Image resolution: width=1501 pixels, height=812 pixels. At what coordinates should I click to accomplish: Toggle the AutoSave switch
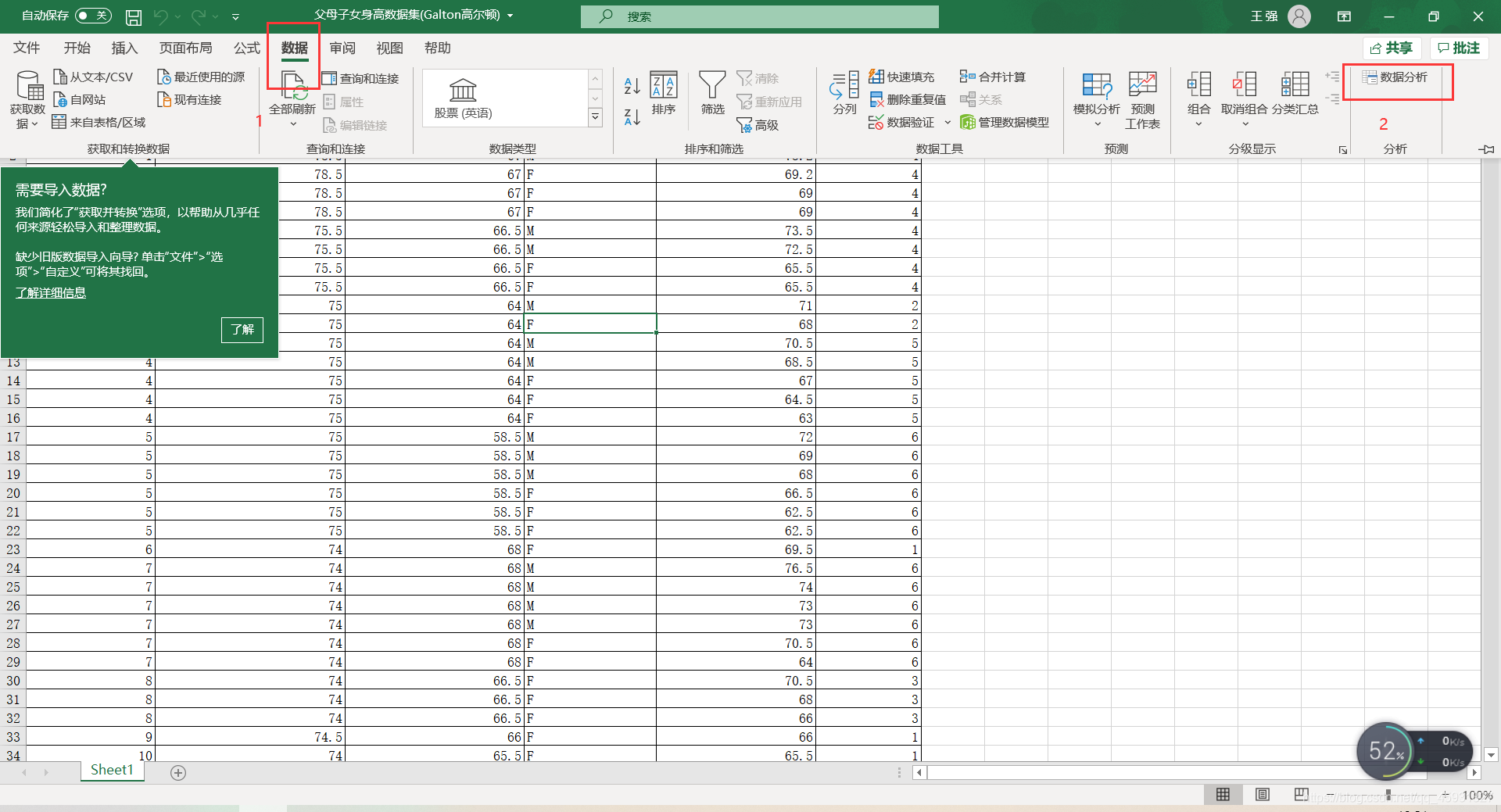(x=93, y=16)
